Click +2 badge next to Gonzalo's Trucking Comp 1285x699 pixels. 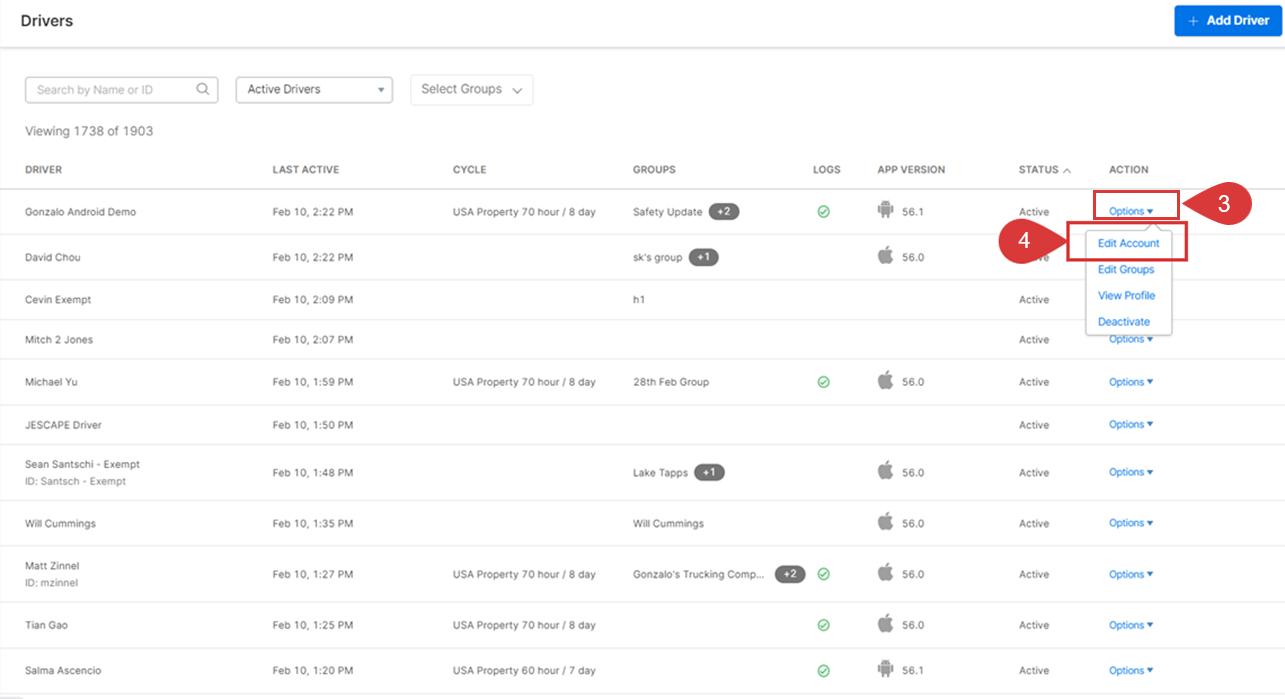coord(790,574)
